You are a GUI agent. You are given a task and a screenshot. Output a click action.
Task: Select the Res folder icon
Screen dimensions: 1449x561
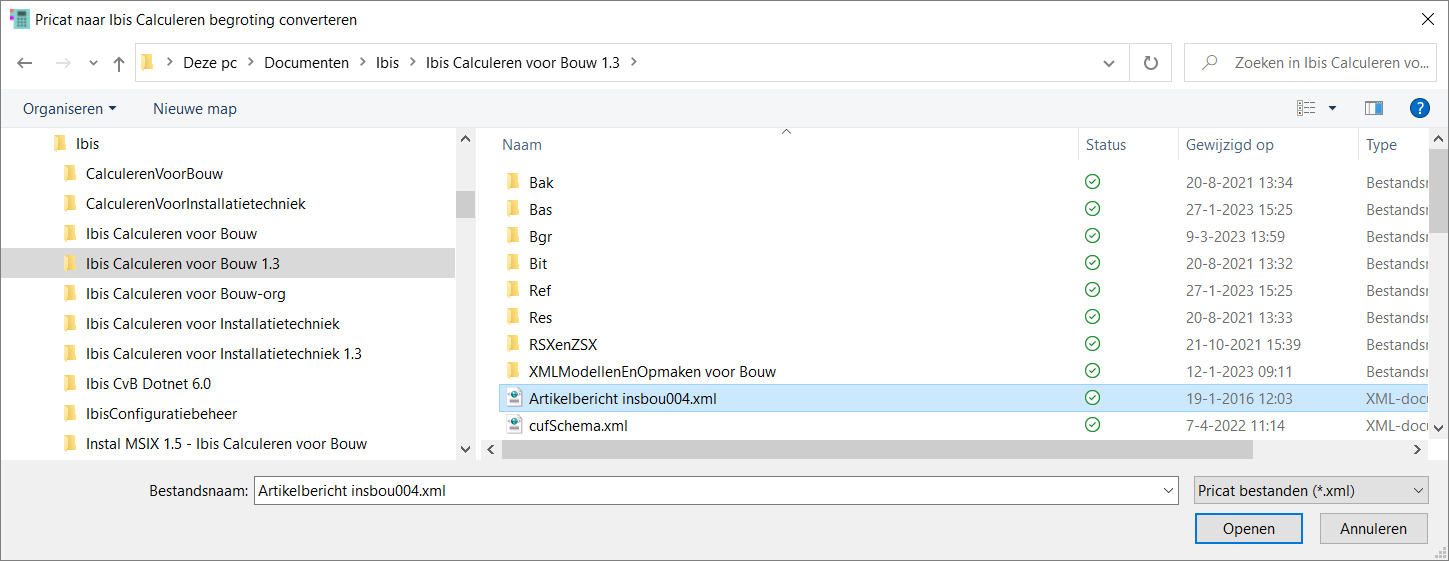click(514, 317)
